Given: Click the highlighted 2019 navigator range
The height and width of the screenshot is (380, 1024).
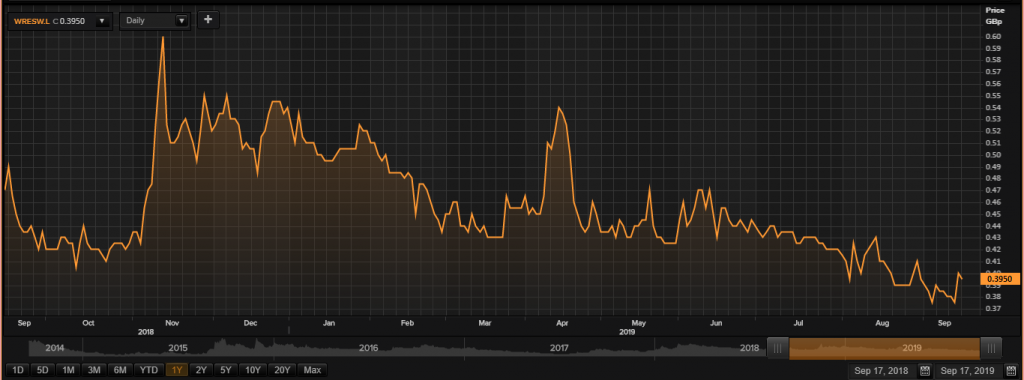Looking at the screenshot, I should point(884,349).
